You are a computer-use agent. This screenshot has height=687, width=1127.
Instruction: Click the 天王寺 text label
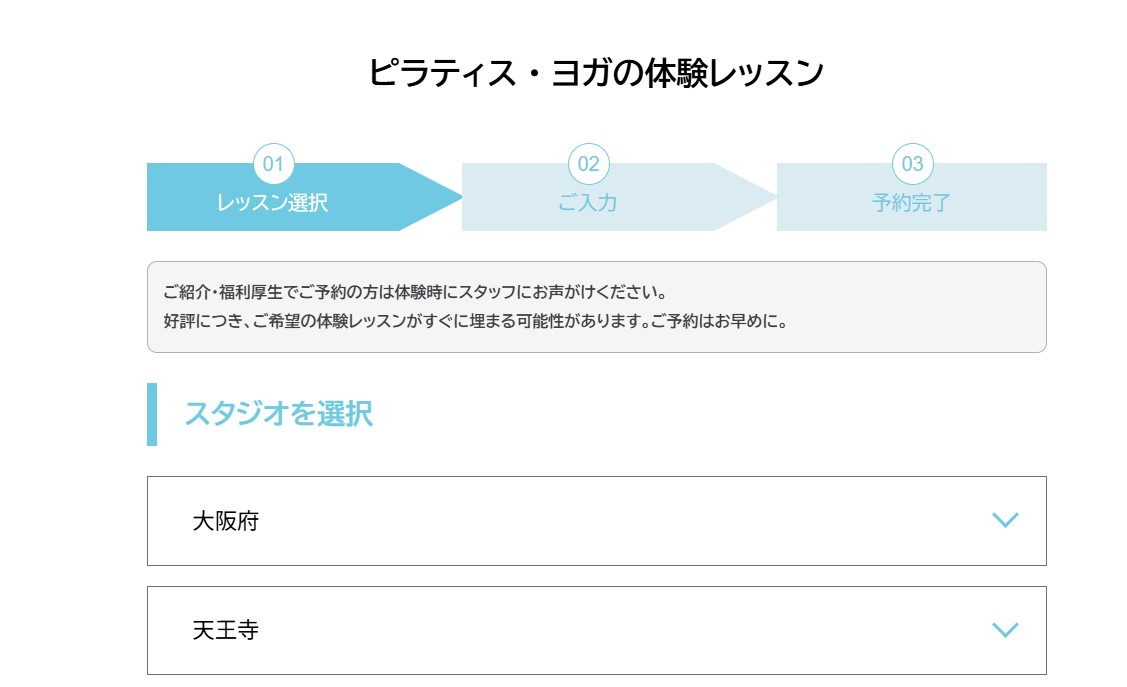[x=226, y=631]
